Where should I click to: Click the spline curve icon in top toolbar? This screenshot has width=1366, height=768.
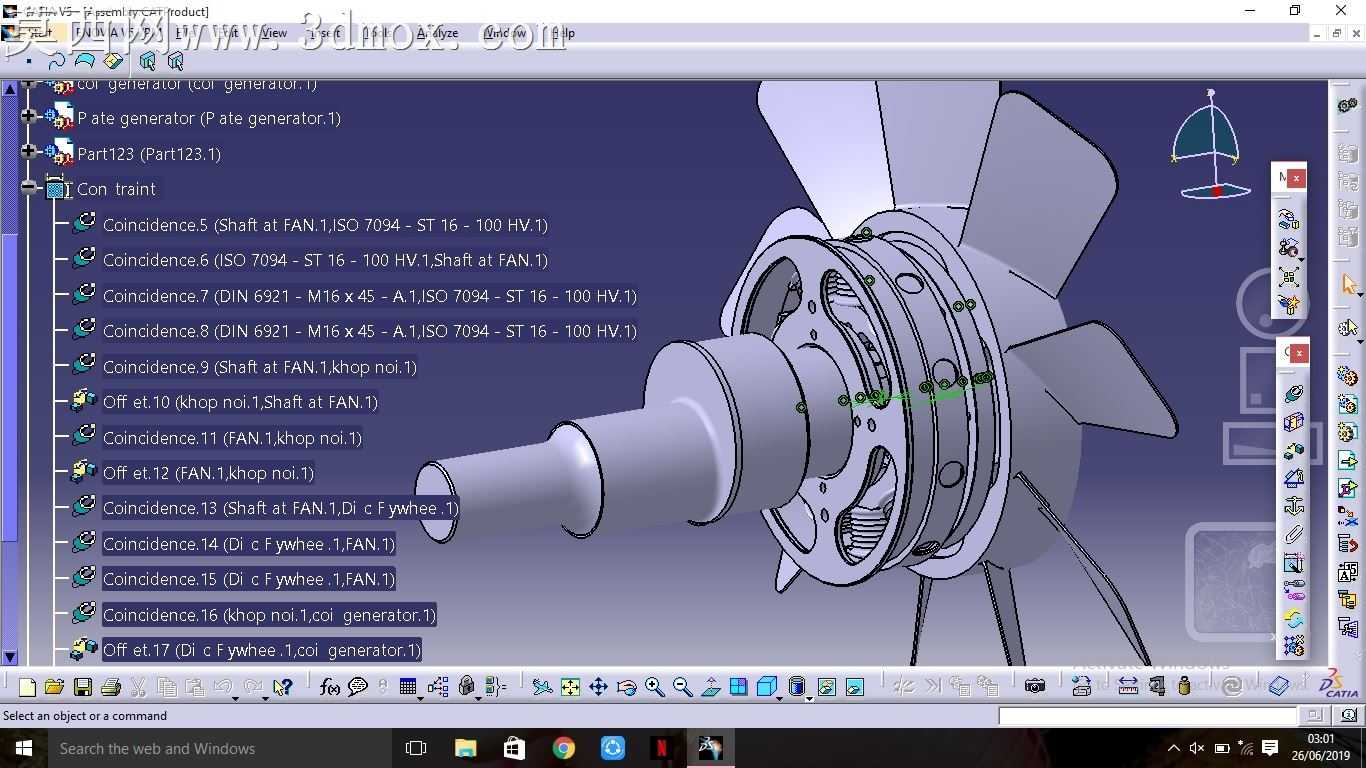pyautogui.click(x=57, y=62)
